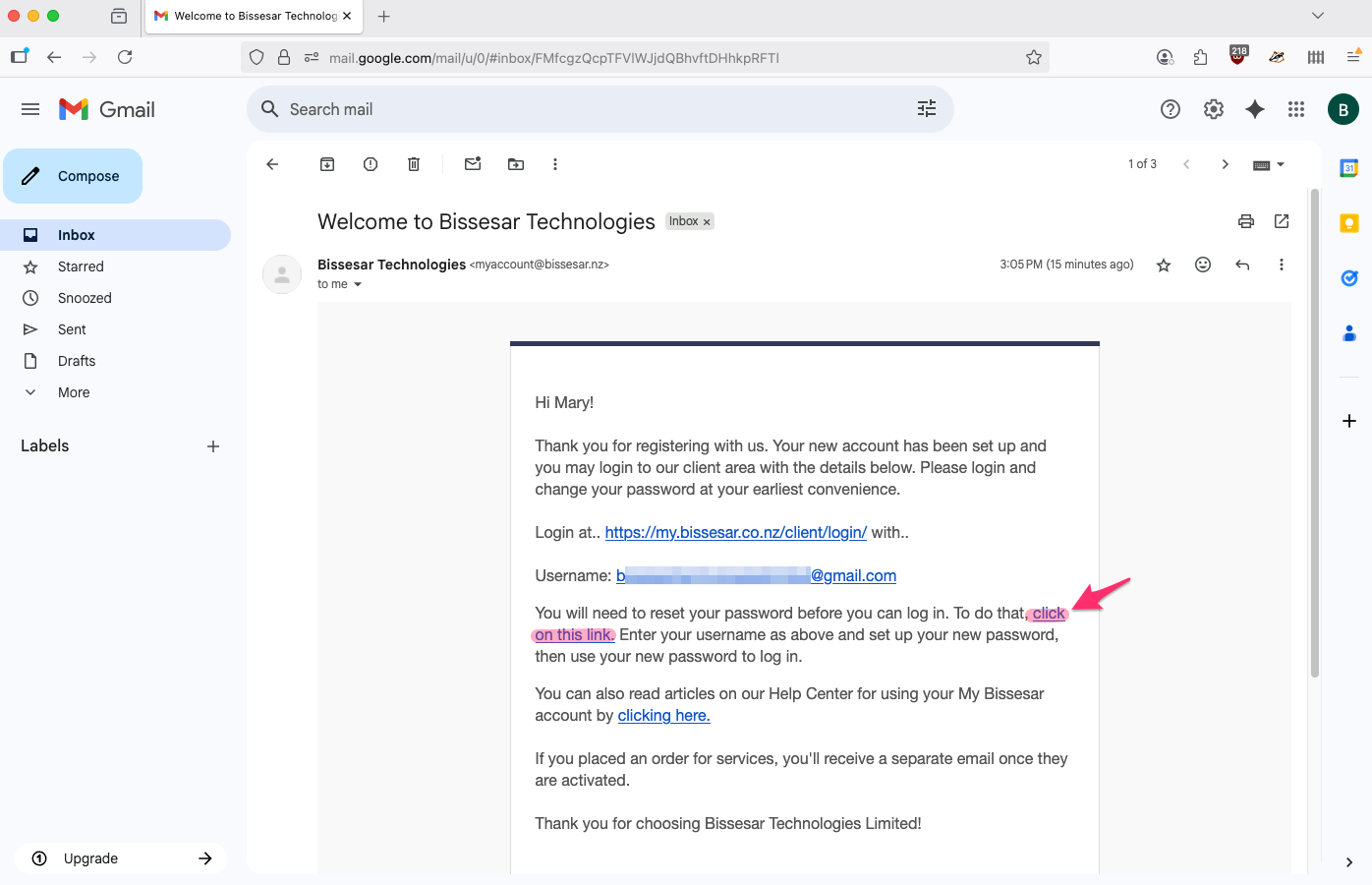Archive this email
1372x885 pixels.
(x=327, y=164)
